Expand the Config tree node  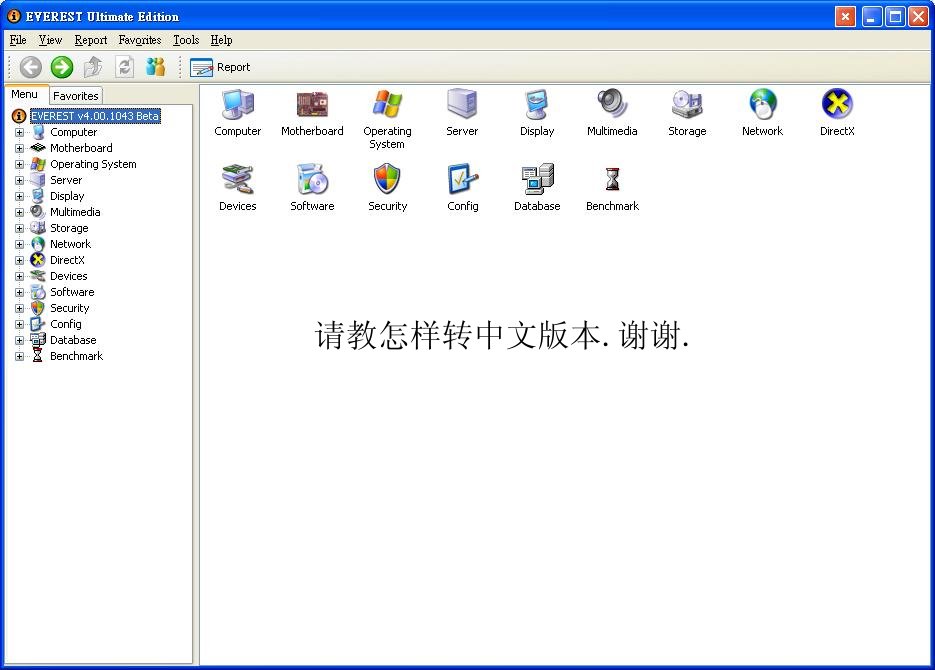19,325
